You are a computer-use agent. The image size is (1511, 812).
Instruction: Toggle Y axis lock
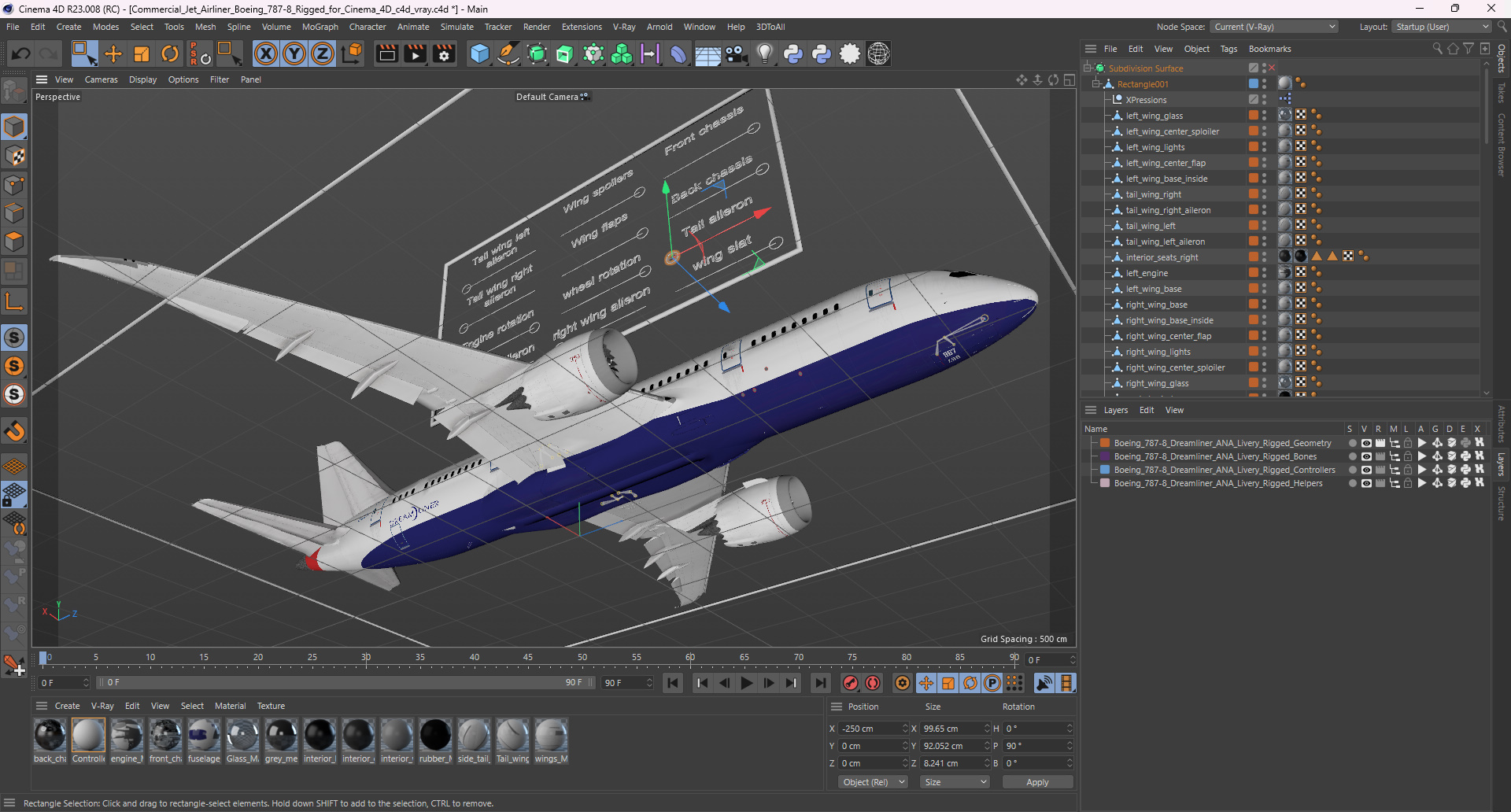coord(294,54)
